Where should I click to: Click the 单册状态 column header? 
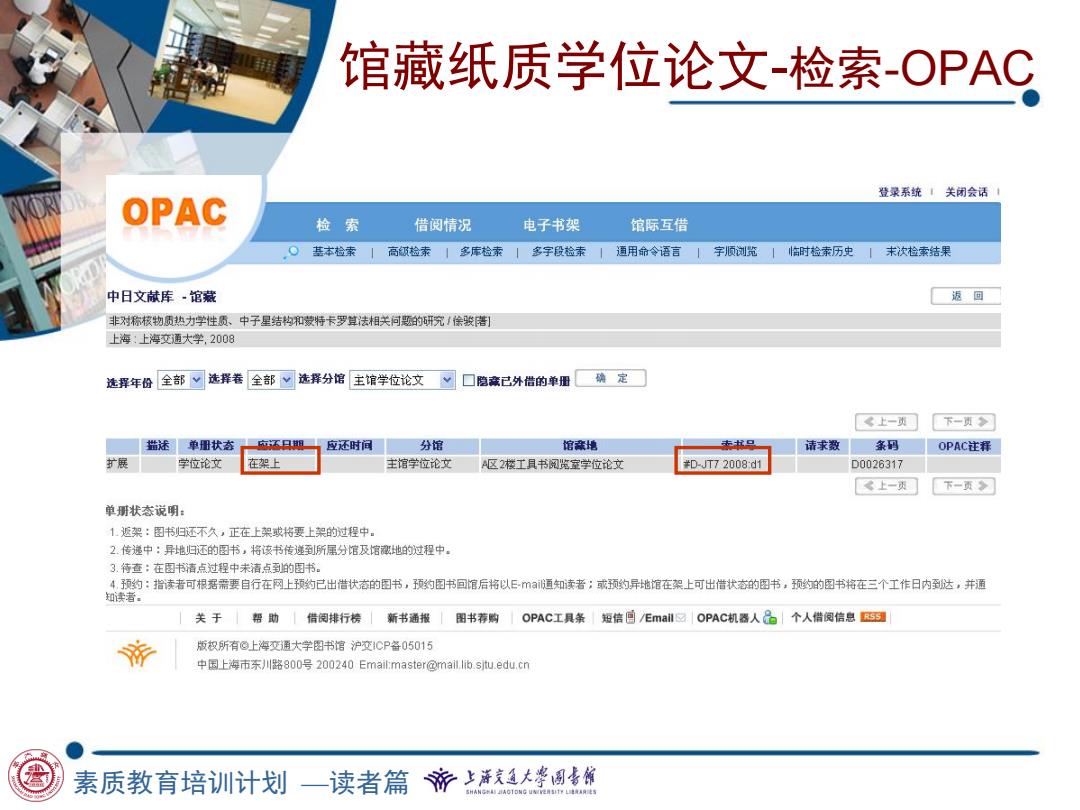(x=211, y=446)
